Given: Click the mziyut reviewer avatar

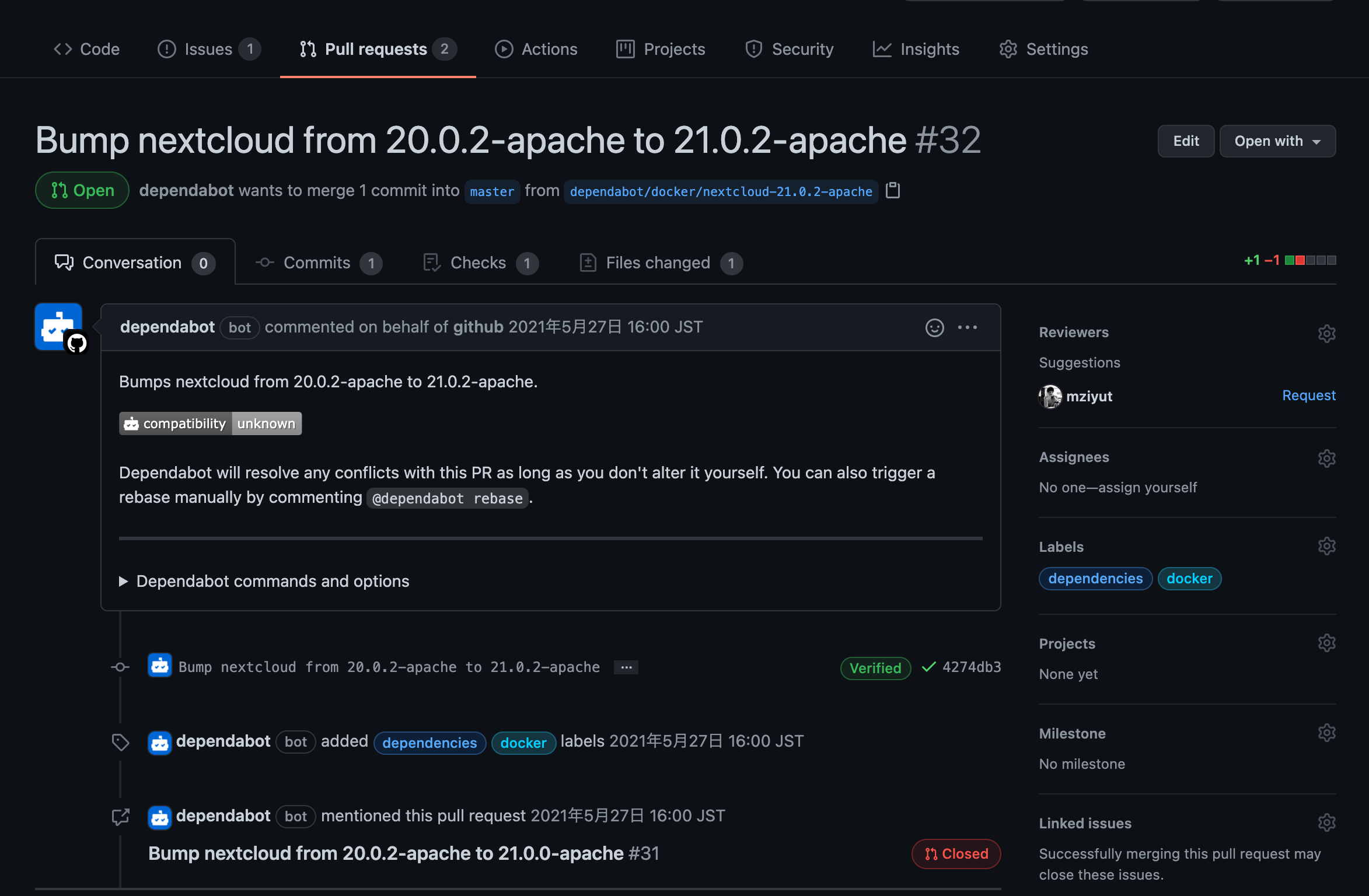Looking at the screenshot, I should click(1050, 397).
